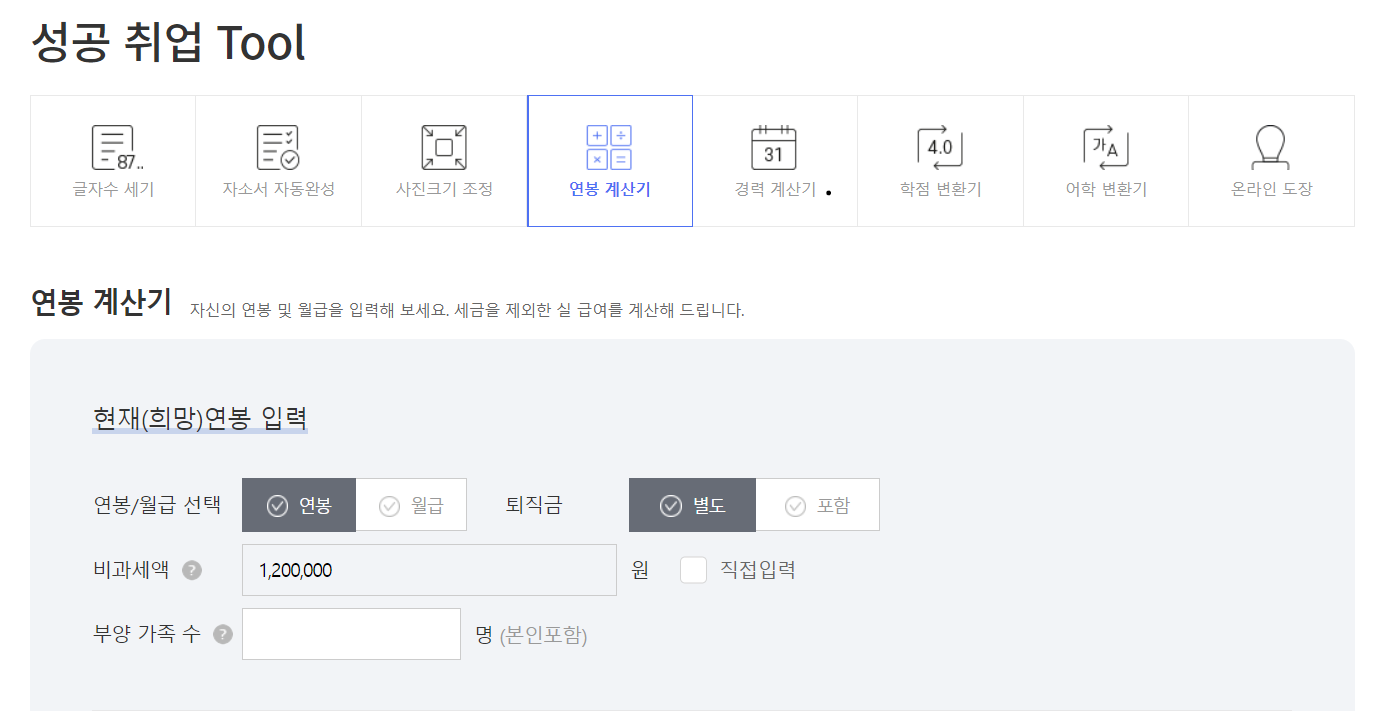Image resolution: width=1377 pixels, height=711 pixels.
Task: Open the 온라인 도장 online stamp tool
Action: coord(1271,160)
